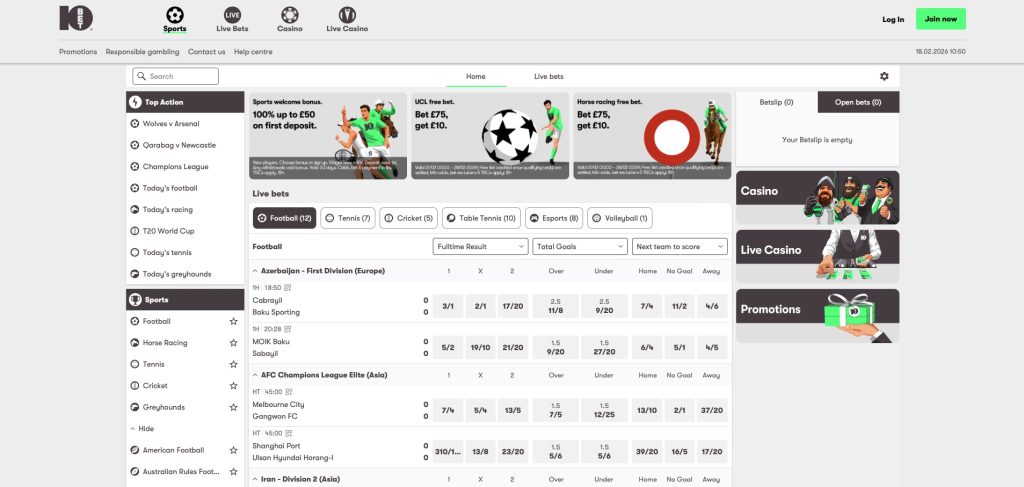Open the Promotions gift tile

point(818,315)
